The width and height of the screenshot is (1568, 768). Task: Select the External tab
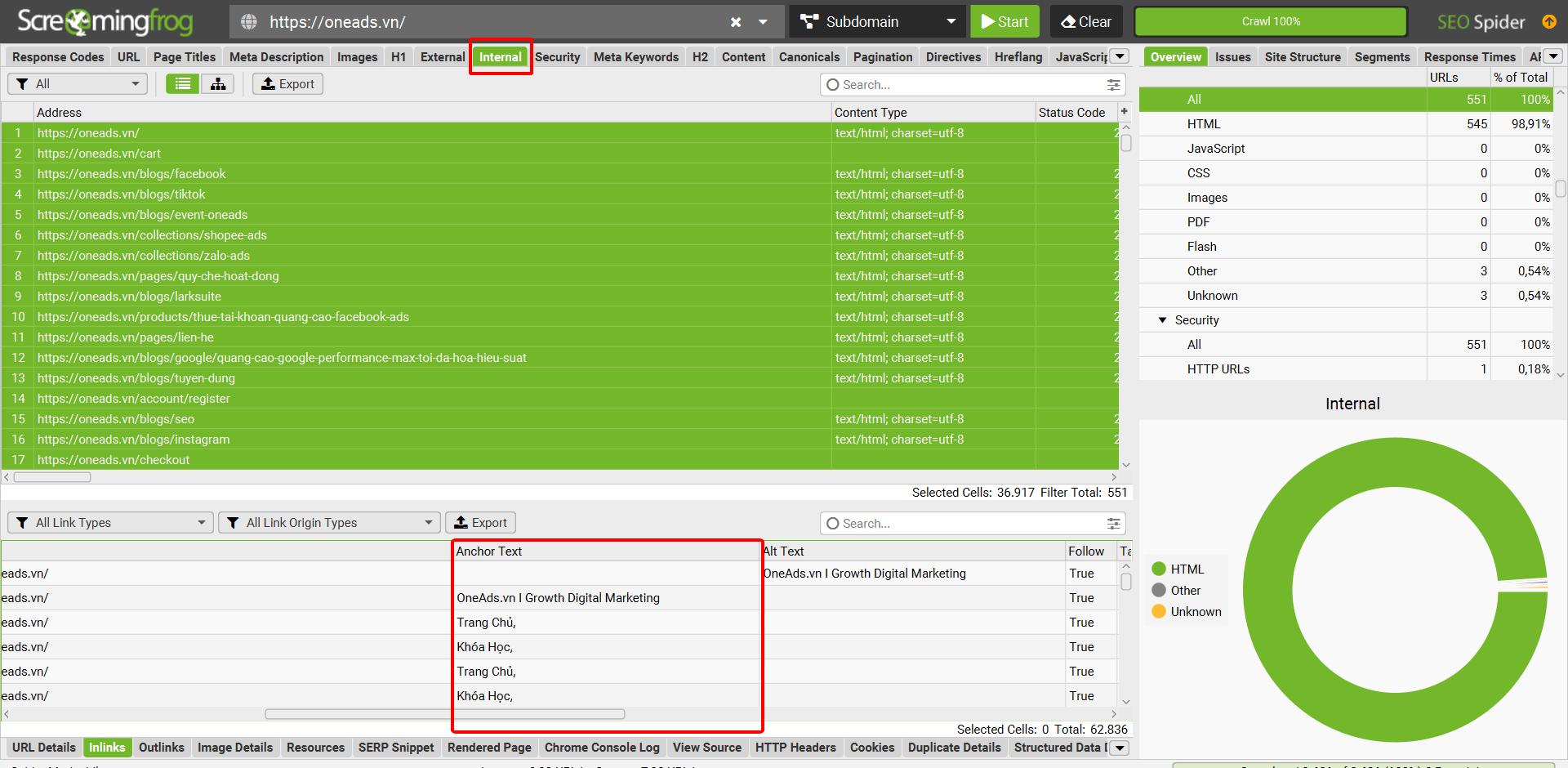click(443, 56)
